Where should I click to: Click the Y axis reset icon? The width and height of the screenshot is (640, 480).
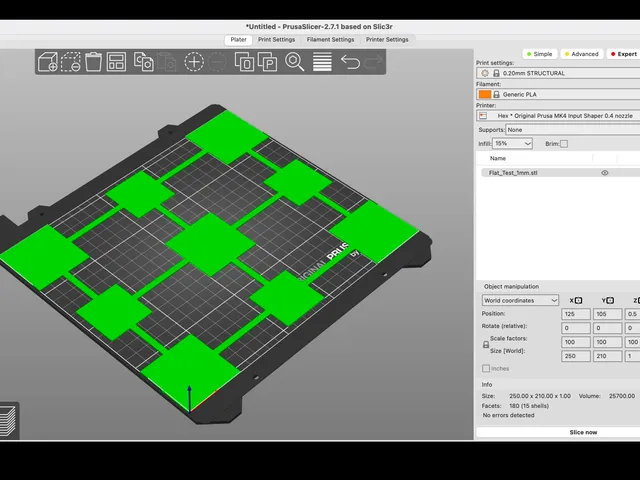610,300
